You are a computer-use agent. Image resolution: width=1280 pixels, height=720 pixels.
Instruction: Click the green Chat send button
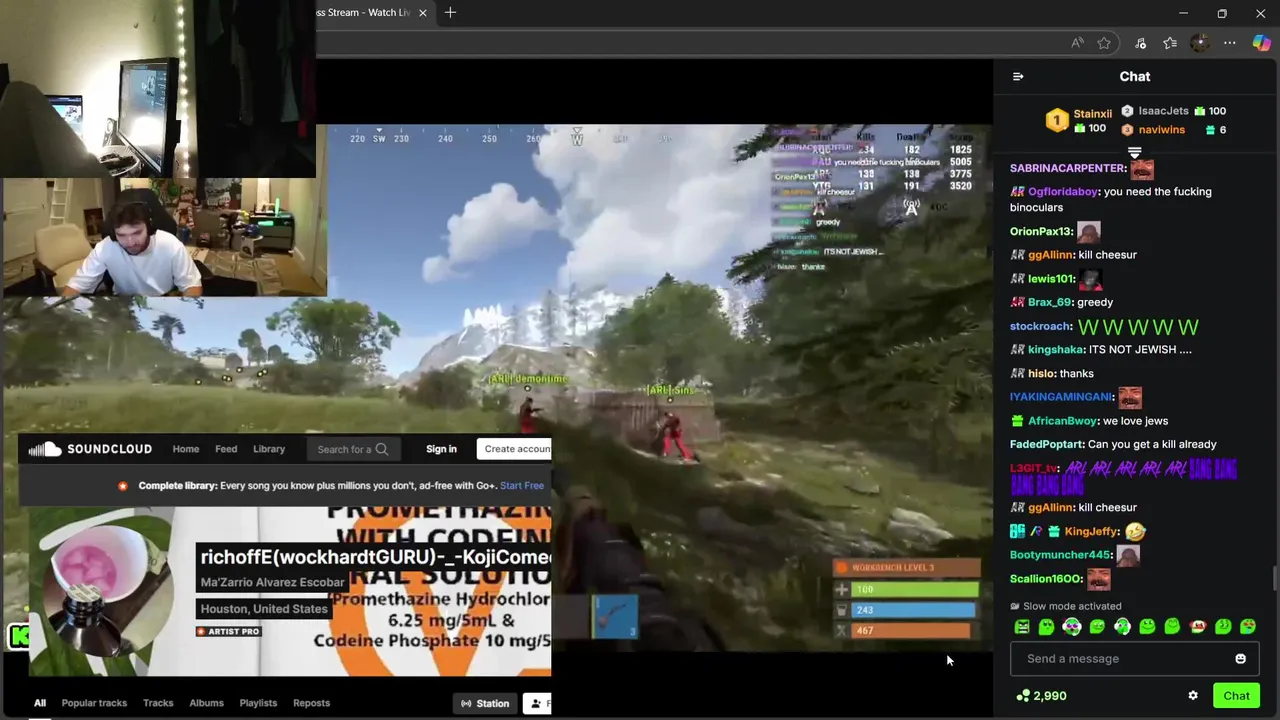pos(1236,696)
